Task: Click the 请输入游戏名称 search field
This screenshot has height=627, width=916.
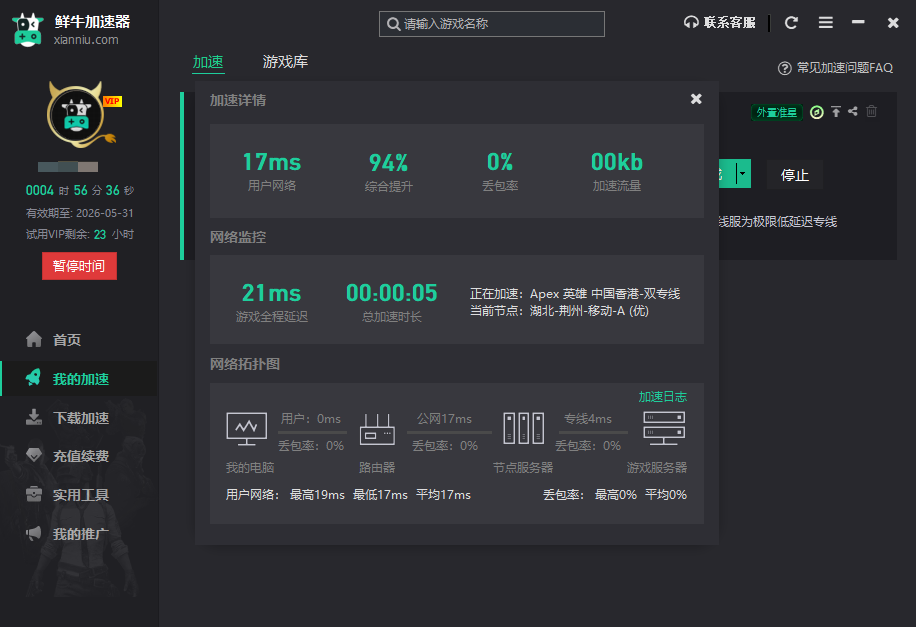Action: (491, 24)
